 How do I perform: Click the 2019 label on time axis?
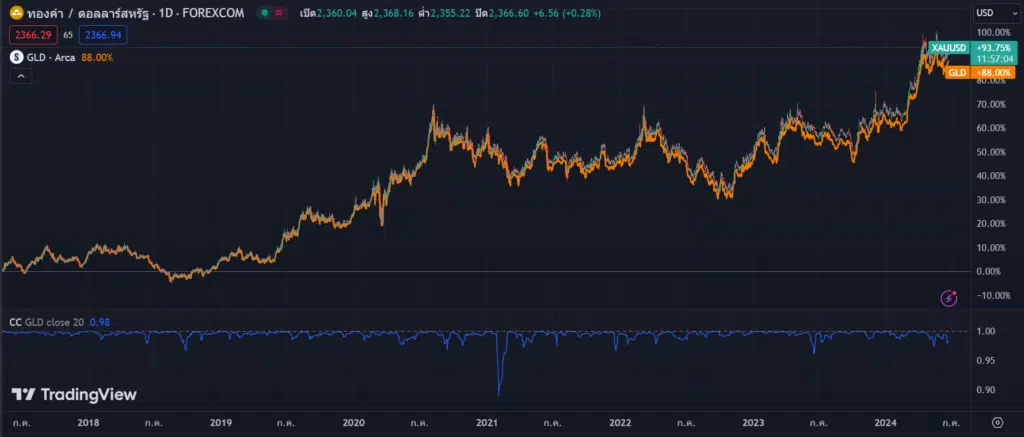coord(221,423)
